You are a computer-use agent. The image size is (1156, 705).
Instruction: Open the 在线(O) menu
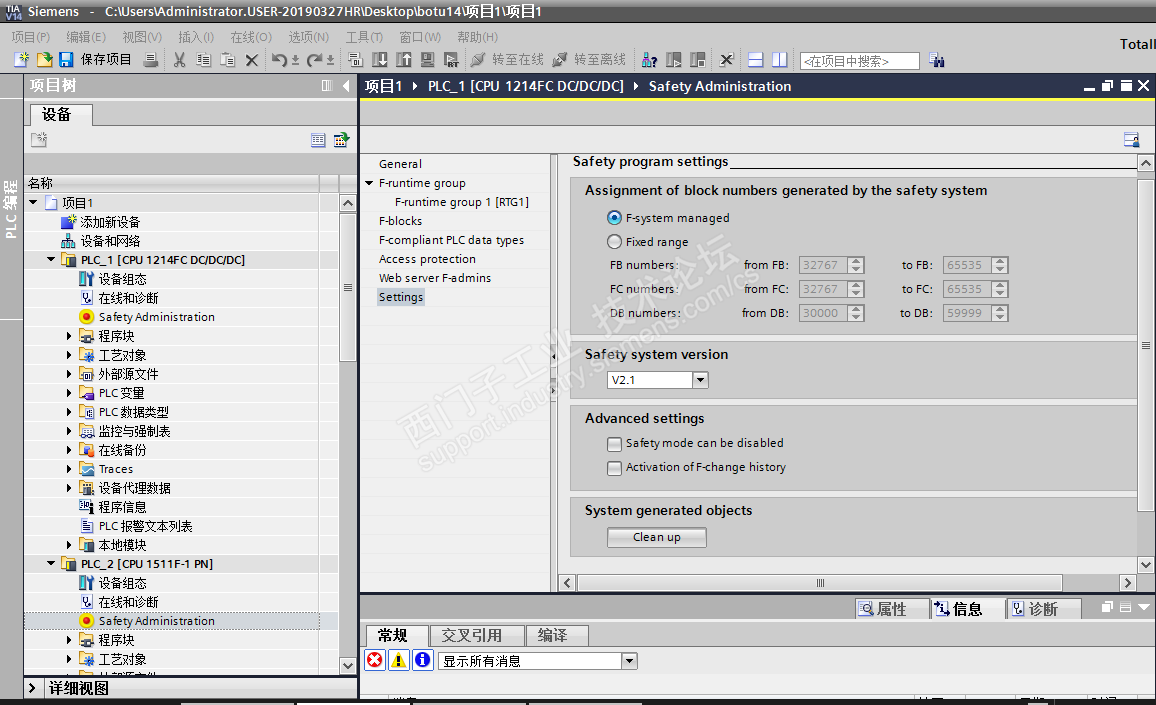[x=251, y=37]
